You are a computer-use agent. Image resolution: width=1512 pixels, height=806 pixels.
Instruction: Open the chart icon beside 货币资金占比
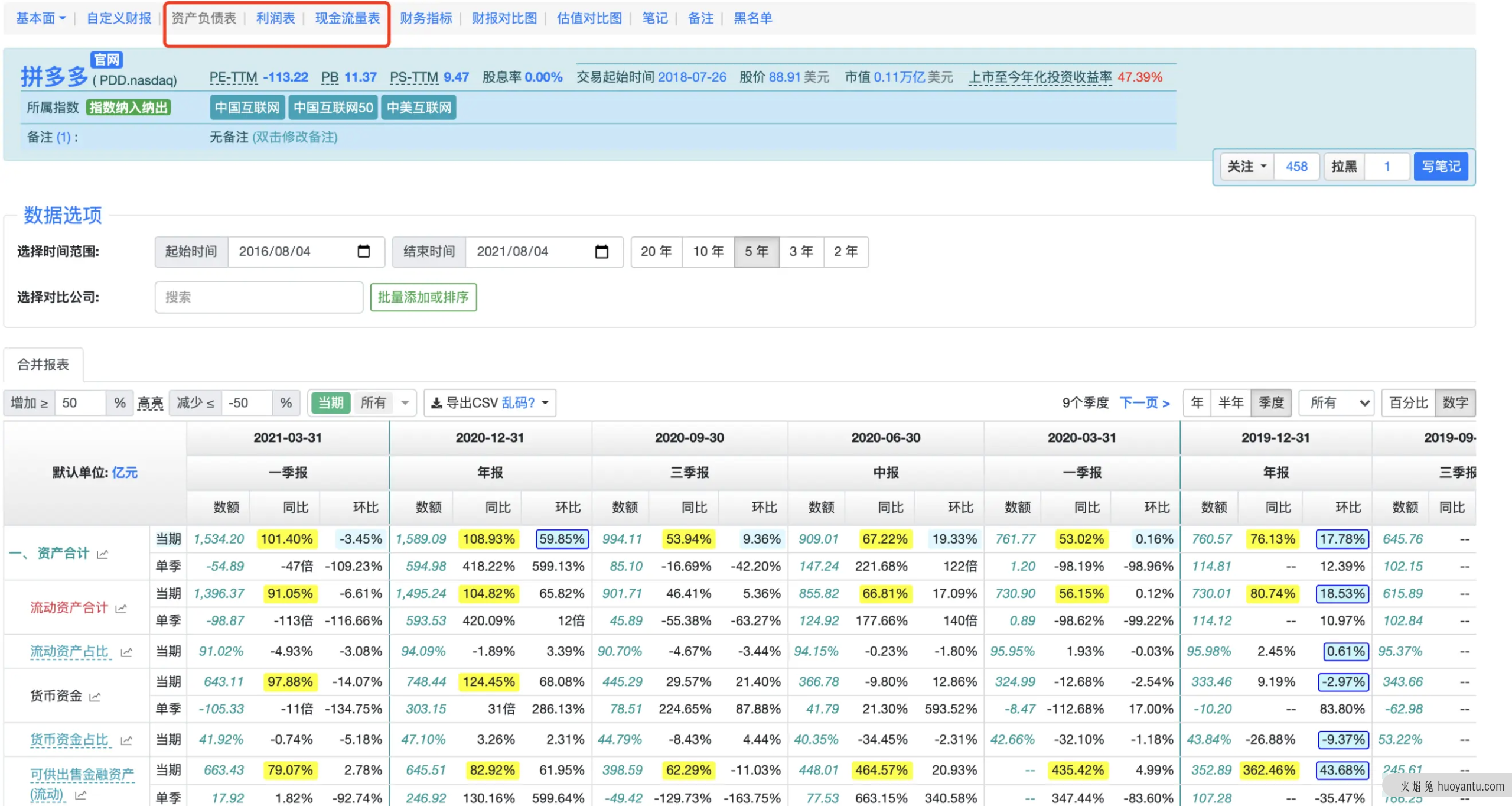coord(126,740)
